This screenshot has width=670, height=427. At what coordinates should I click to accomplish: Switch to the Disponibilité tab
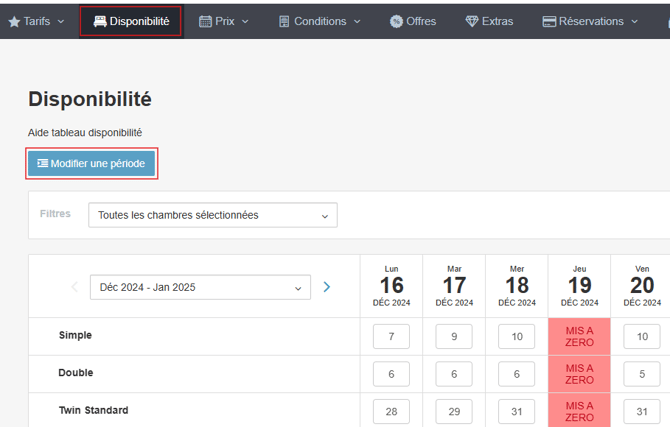click(130, 21)
